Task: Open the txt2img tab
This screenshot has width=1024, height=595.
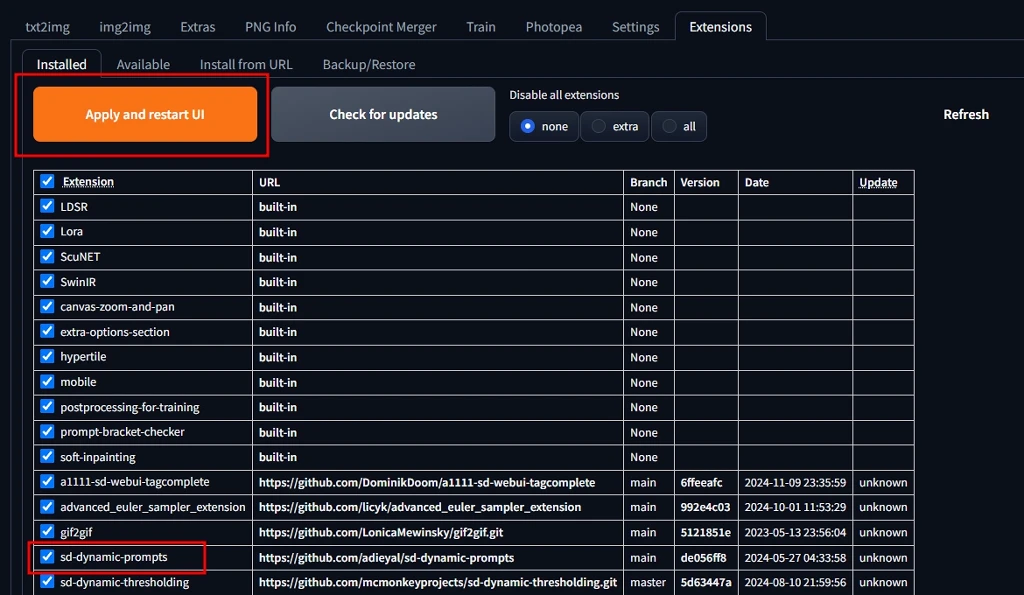Action: tap(48, 27)
